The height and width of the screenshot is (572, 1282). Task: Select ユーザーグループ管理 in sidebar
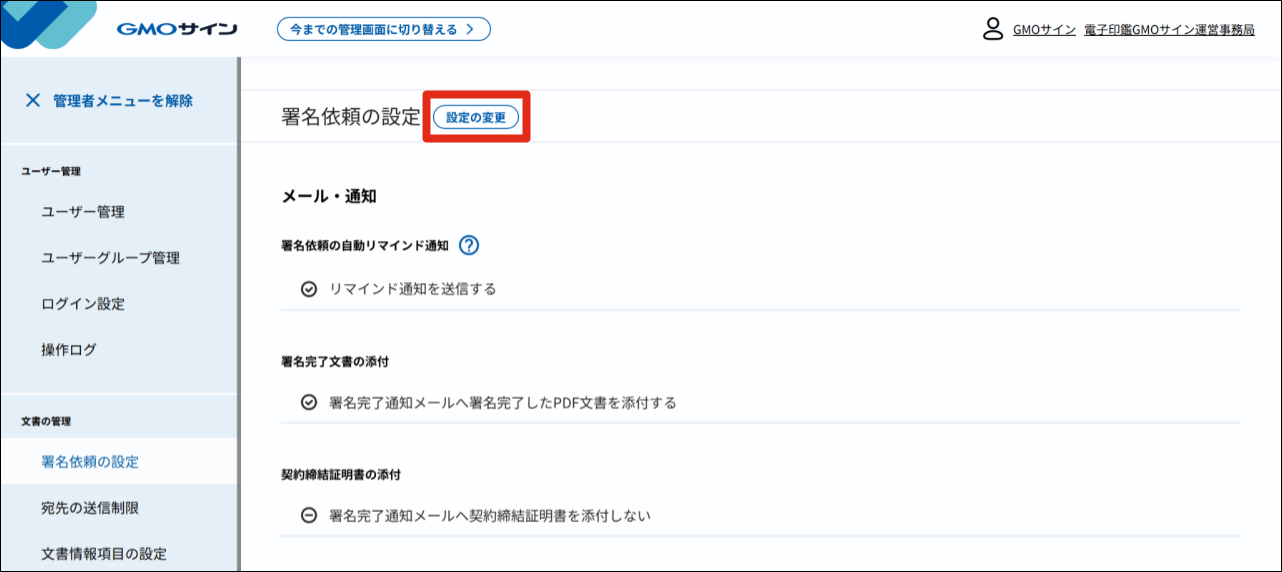110,258
